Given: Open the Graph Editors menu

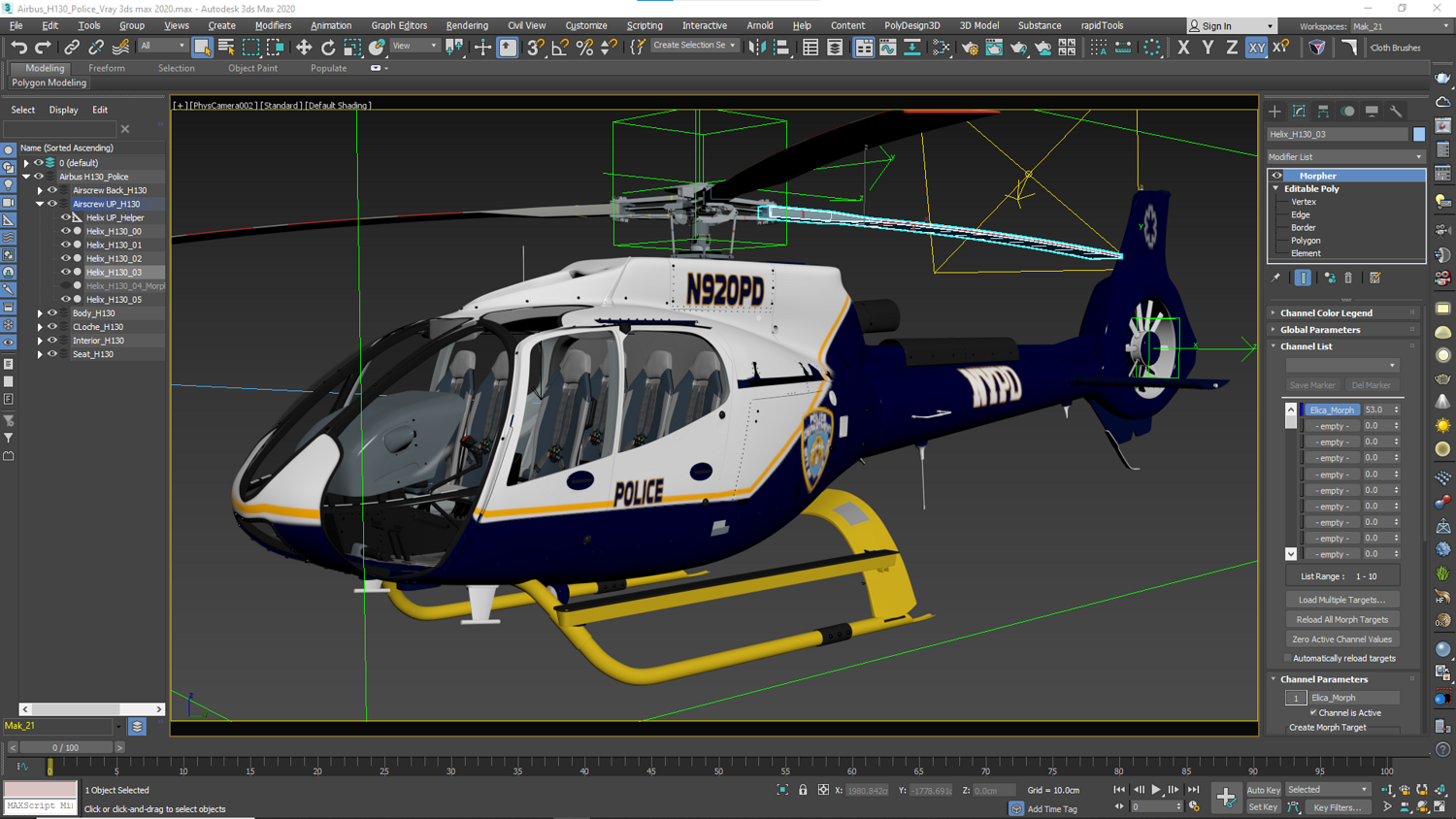Looking at the screenshot, I should pyautogui.click(x=399, y=26).
